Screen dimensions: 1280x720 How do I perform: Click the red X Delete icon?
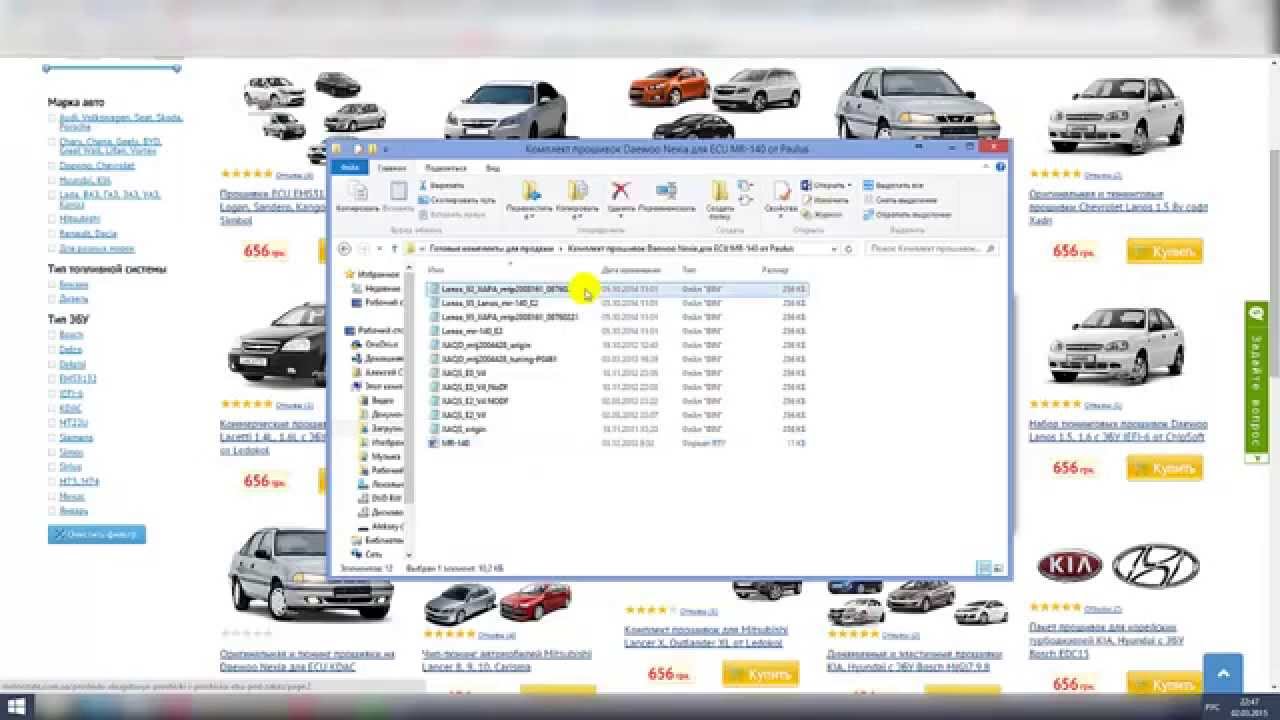click(x=620, y=190)
